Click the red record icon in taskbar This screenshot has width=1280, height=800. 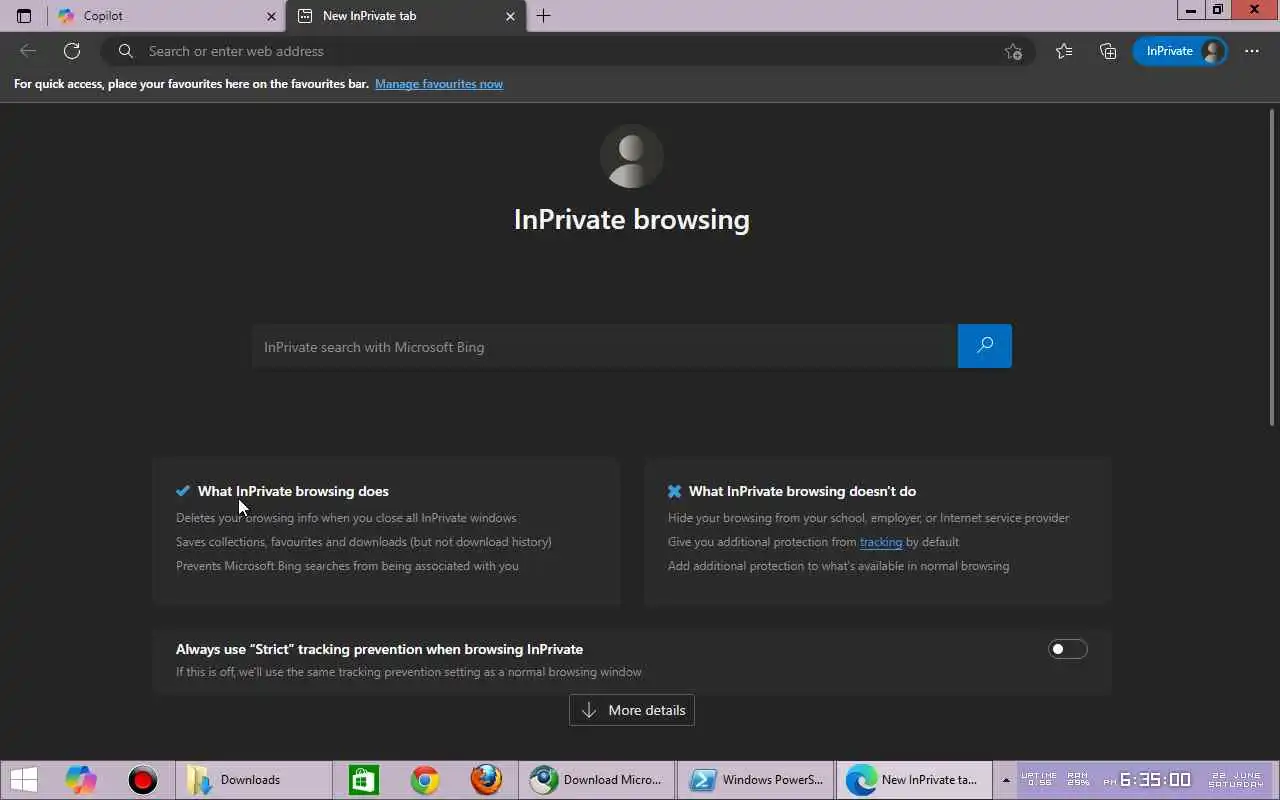tap(143, 780)
